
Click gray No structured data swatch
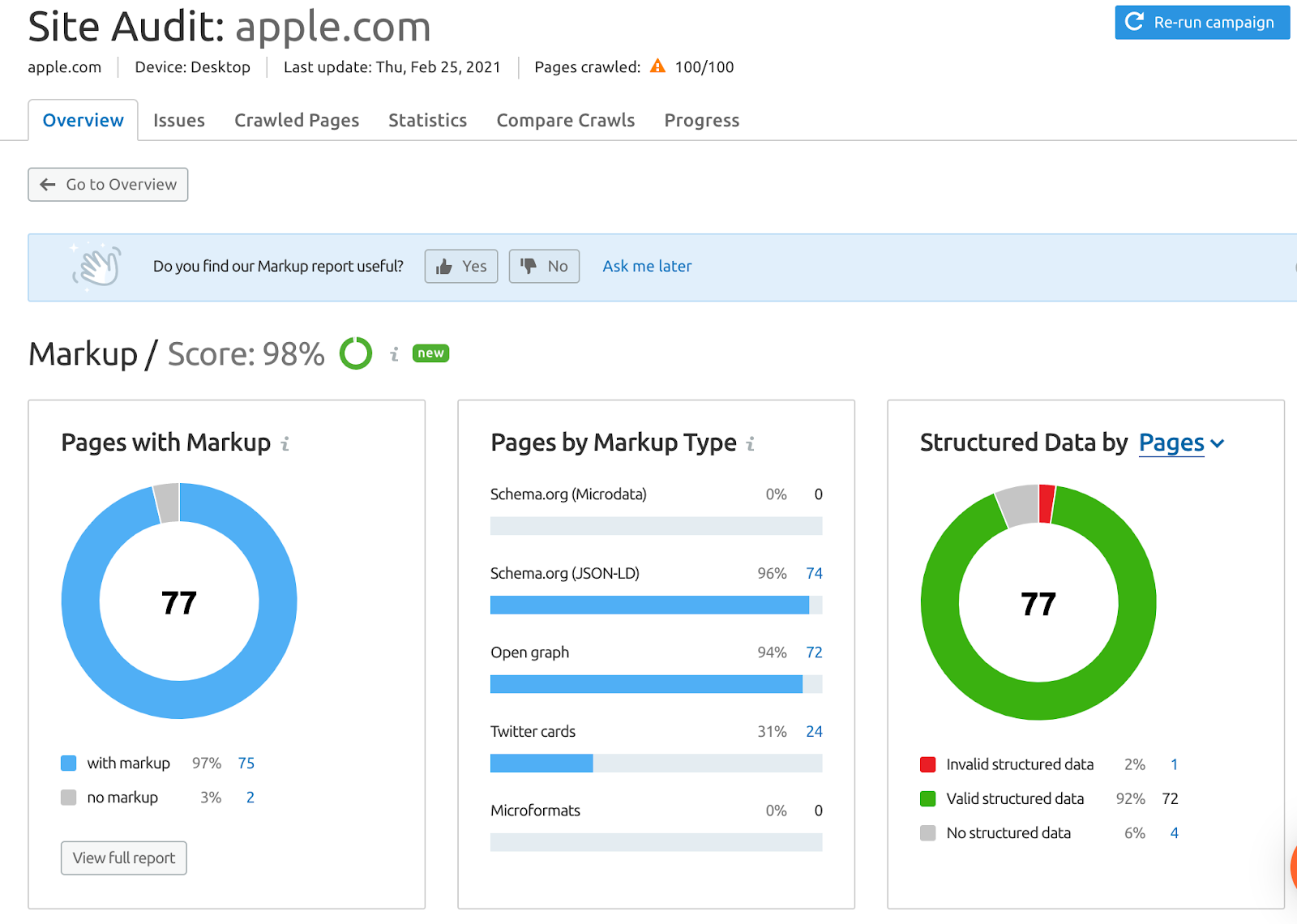tap(928, 832)
